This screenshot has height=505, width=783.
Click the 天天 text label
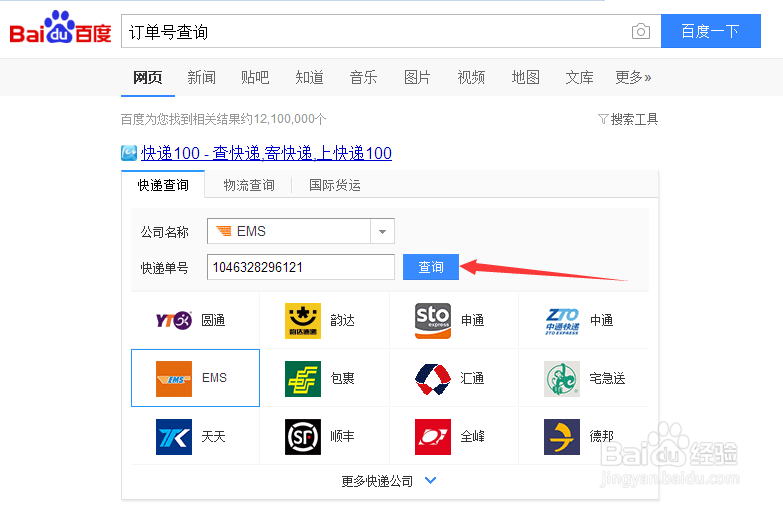point(213,436)
